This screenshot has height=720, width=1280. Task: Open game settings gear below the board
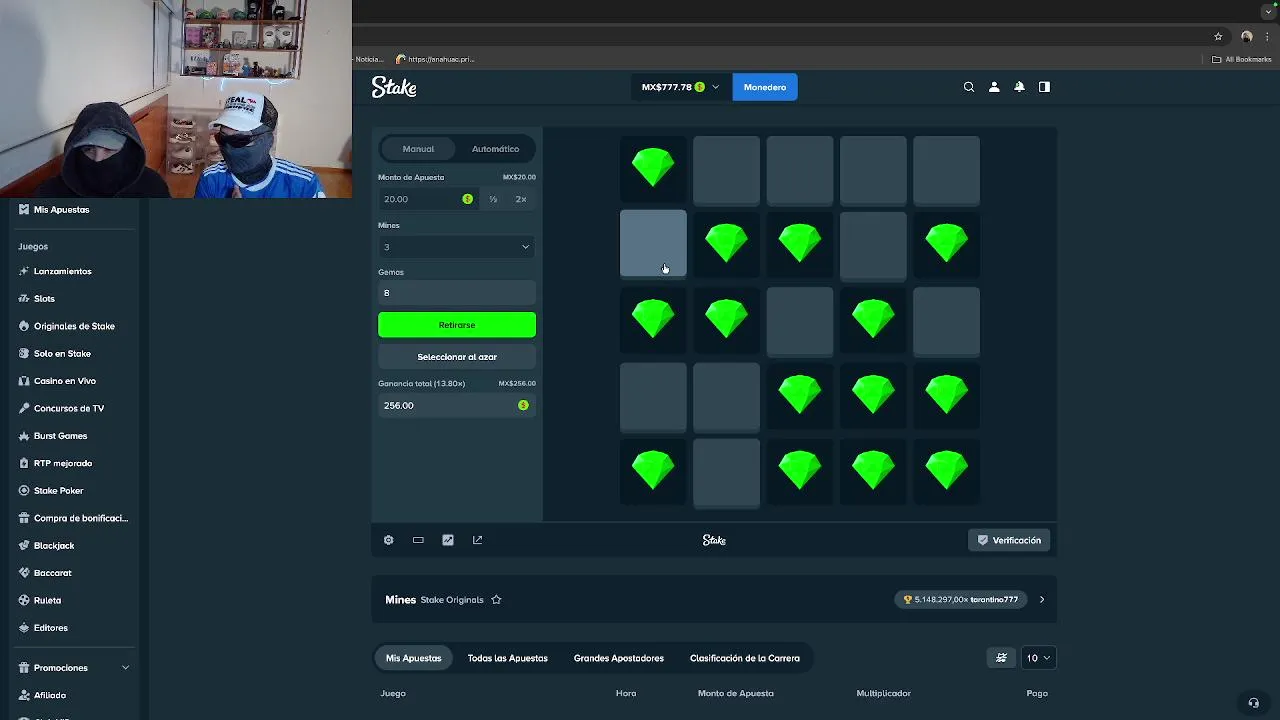click(388, 540)
